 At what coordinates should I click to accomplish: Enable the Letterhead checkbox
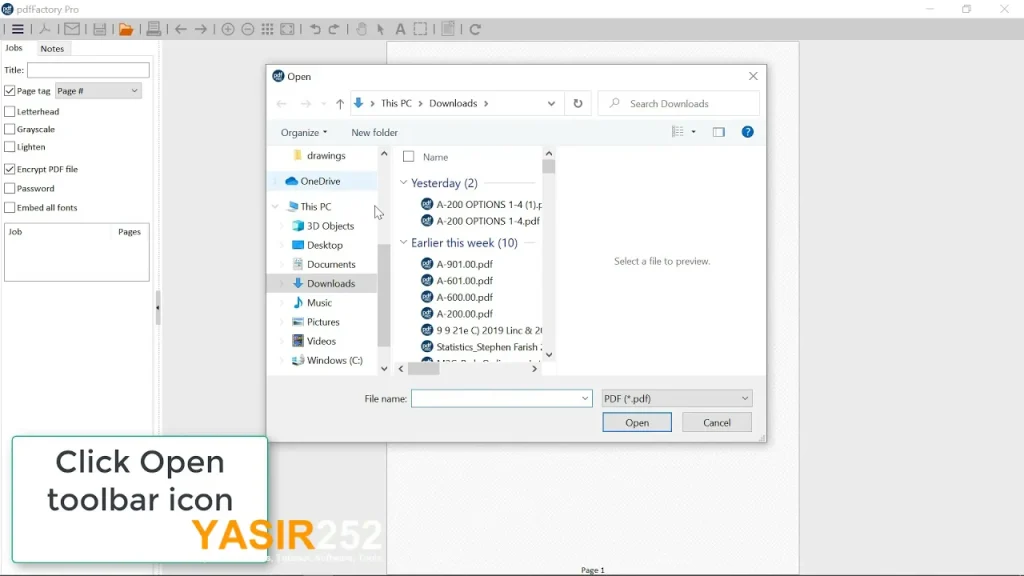point(10,112)
